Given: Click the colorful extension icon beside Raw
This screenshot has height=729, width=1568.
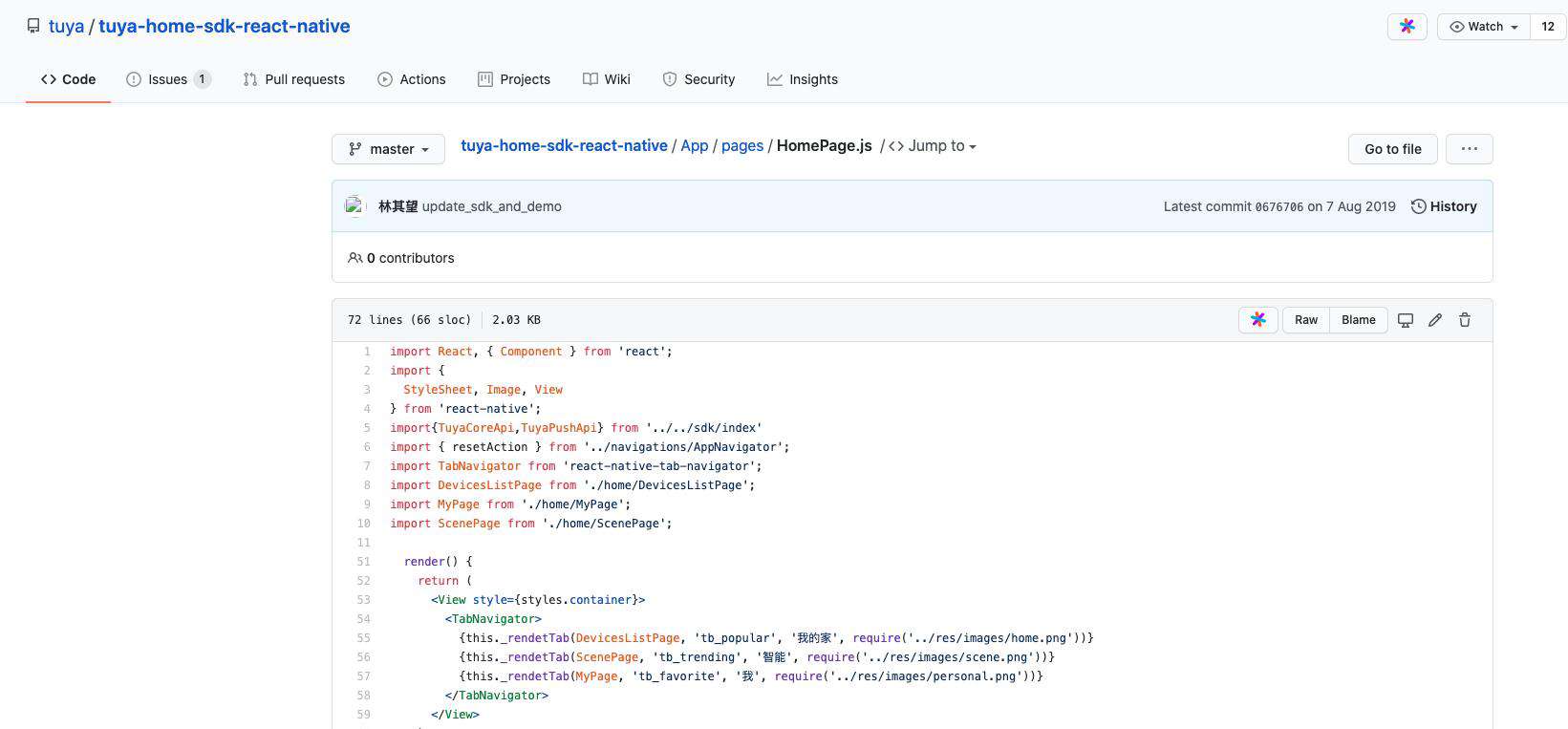Looking at the screenshot, I should click(1258, 320).
